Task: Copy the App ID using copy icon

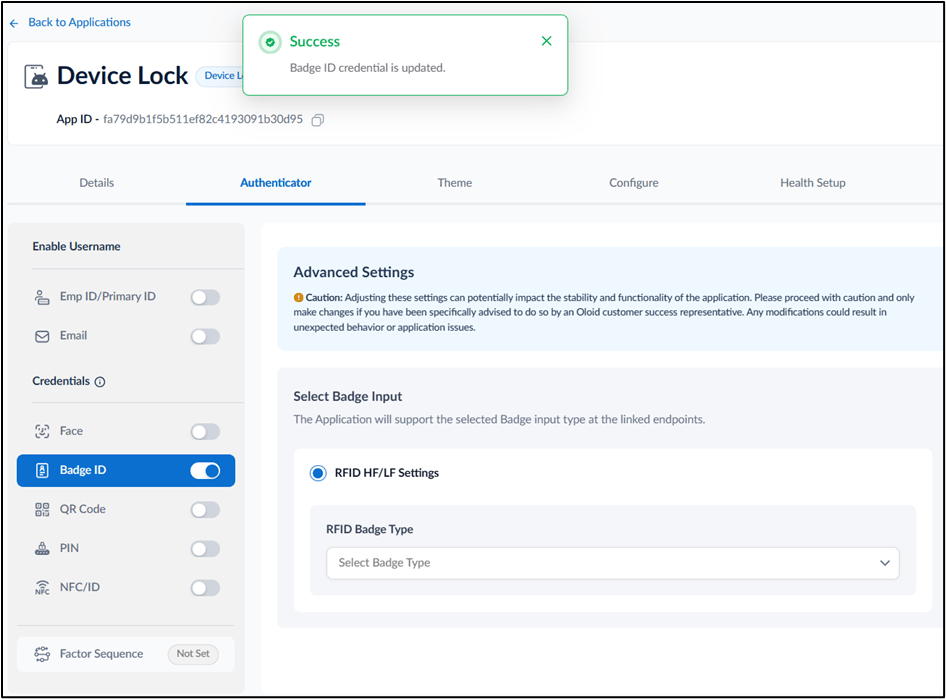Action: [x=317, y=120]
